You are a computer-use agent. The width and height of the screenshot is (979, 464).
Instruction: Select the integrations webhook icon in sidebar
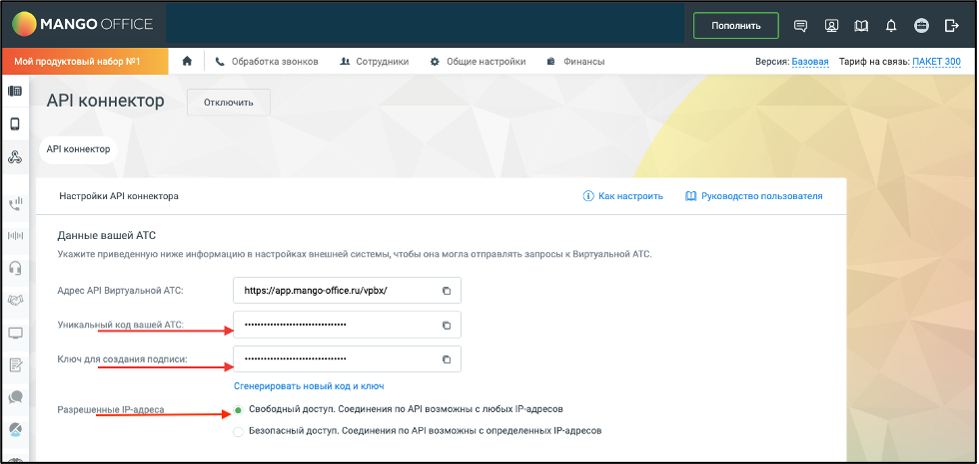(x=15, y=157)
